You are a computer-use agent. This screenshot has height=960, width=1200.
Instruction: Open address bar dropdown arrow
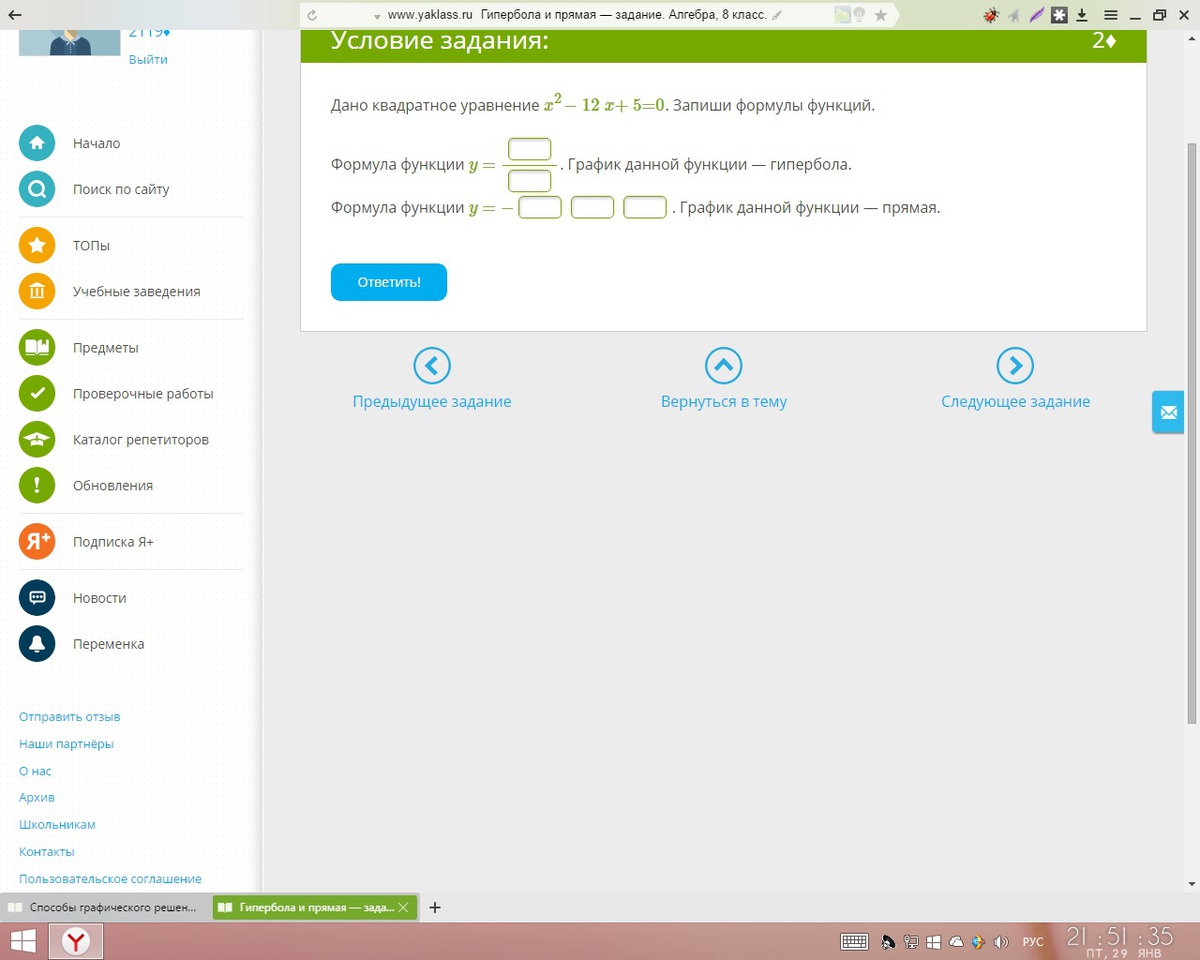point(377,16)
